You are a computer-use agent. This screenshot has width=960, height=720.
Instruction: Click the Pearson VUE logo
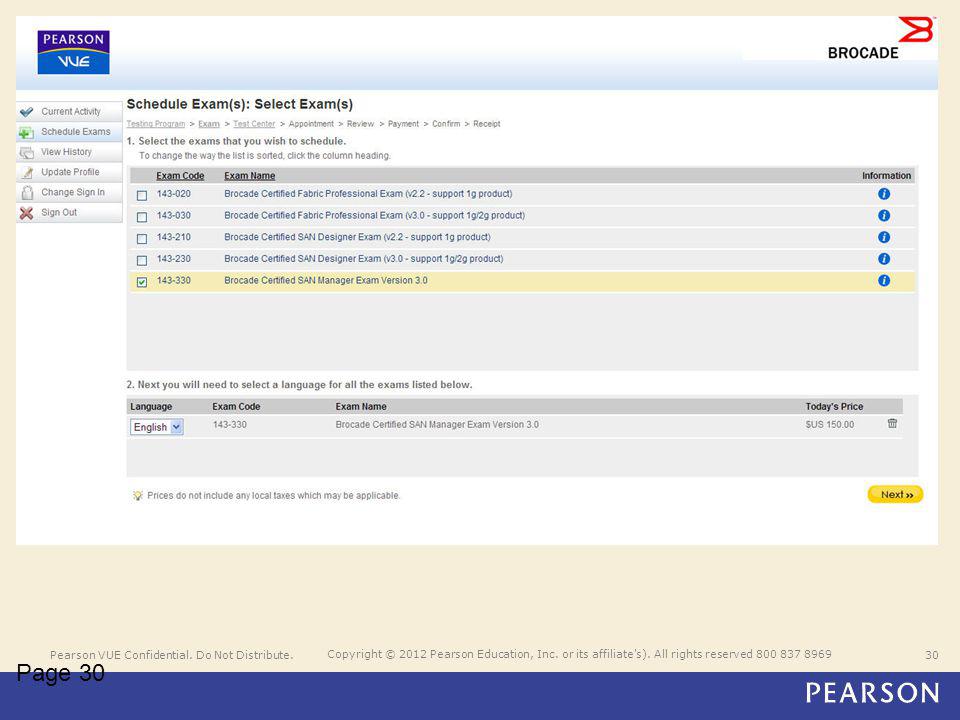[x=73, y=52]
